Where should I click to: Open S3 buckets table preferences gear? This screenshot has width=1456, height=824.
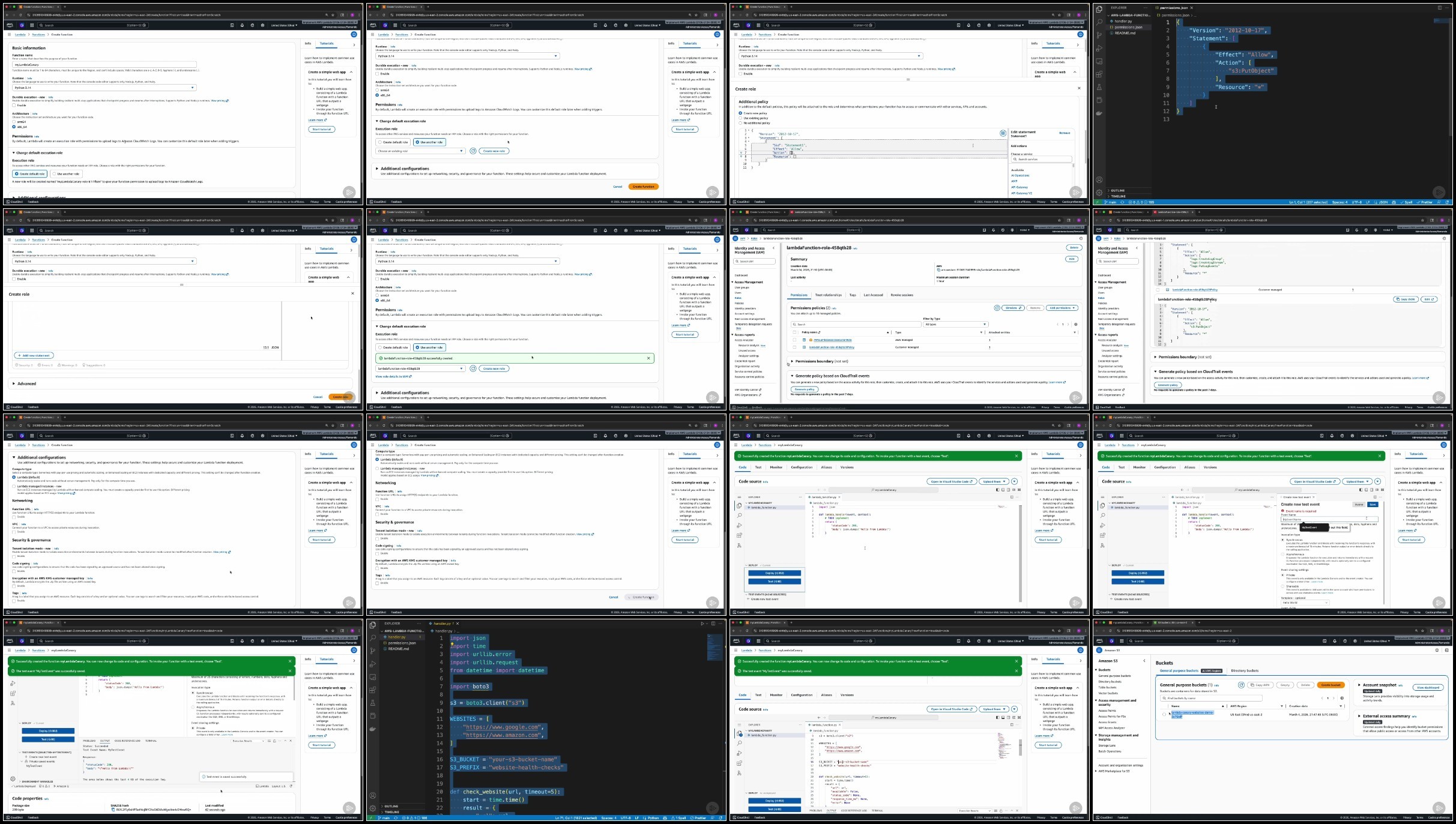(x=1342, y=698)
